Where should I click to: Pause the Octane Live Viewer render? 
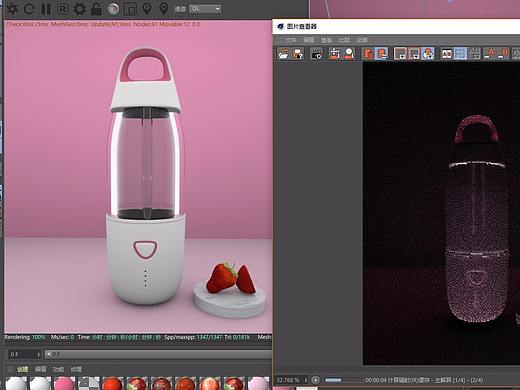(x=46, y=9)
